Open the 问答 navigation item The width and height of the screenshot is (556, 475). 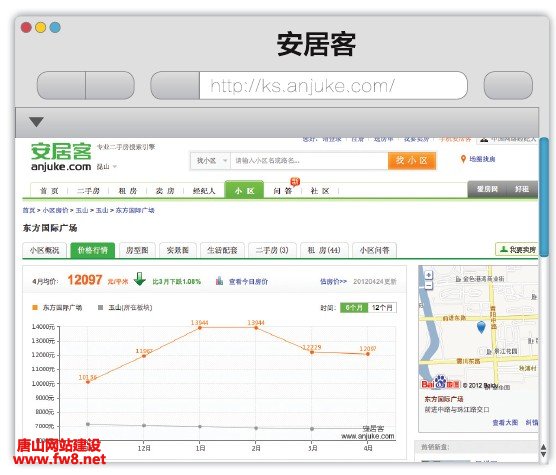click(283, 191)
